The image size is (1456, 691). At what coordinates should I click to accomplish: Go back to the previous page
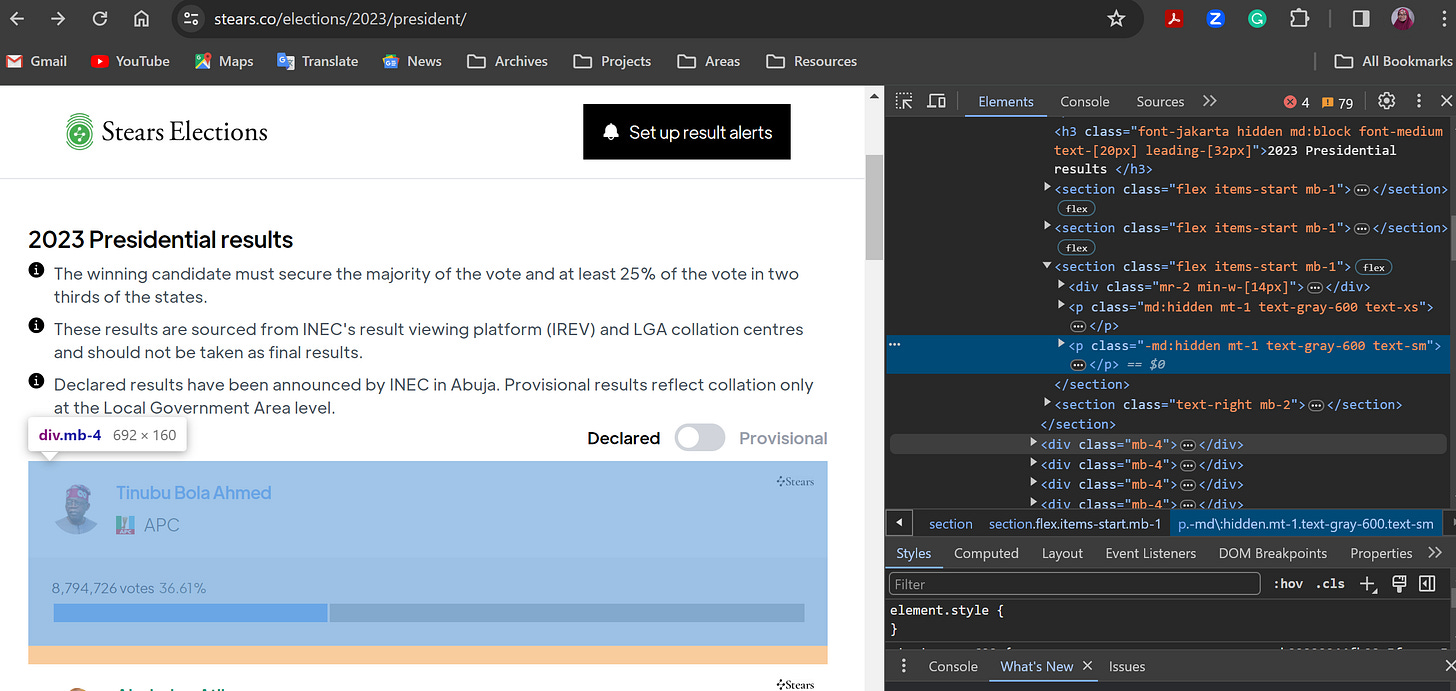[x=17, y=18]
